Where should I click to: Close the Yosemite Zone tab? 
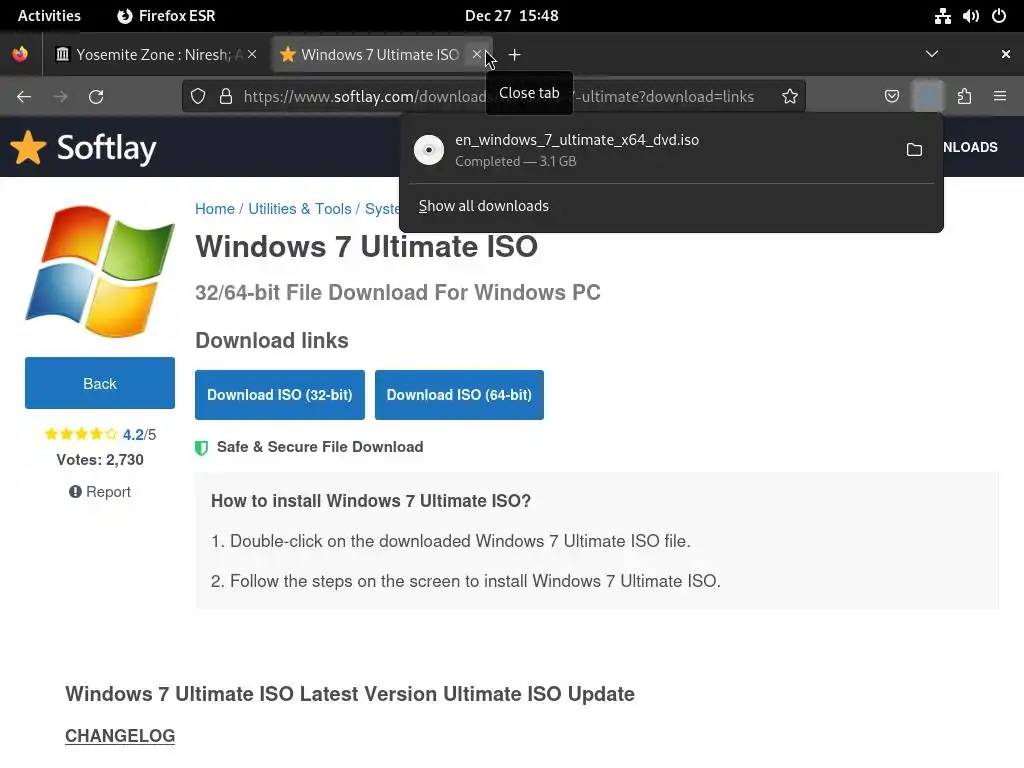(x=252, y=54)
